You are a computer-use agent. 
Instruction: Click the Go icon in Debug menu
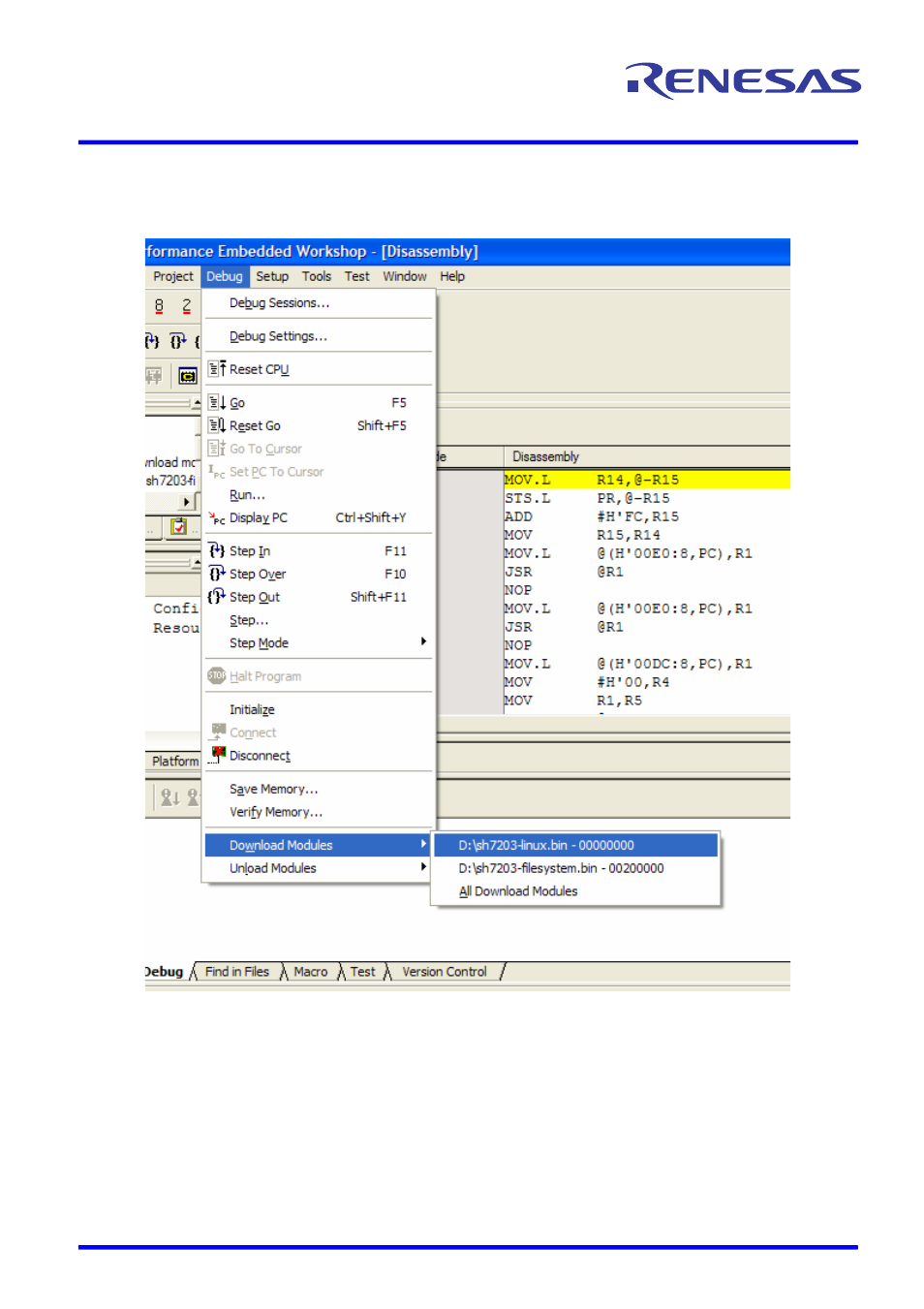(217, 402)
